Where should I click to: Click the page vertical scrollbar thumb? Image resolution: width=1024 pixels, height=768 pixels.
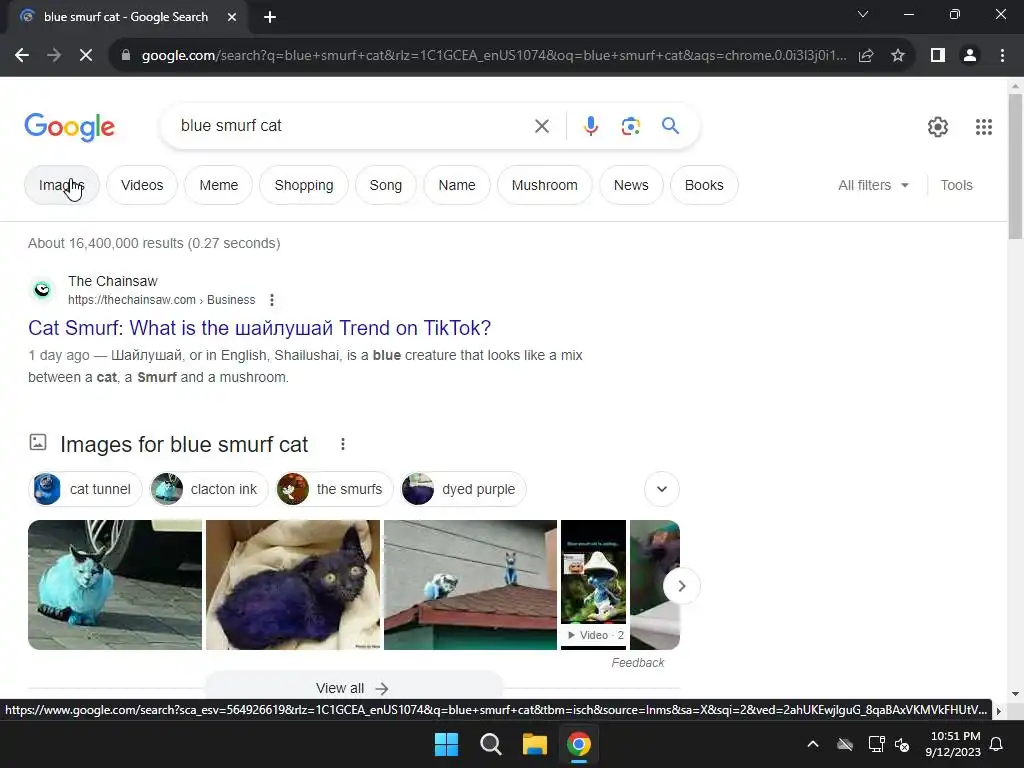(x=1015, y=167)
